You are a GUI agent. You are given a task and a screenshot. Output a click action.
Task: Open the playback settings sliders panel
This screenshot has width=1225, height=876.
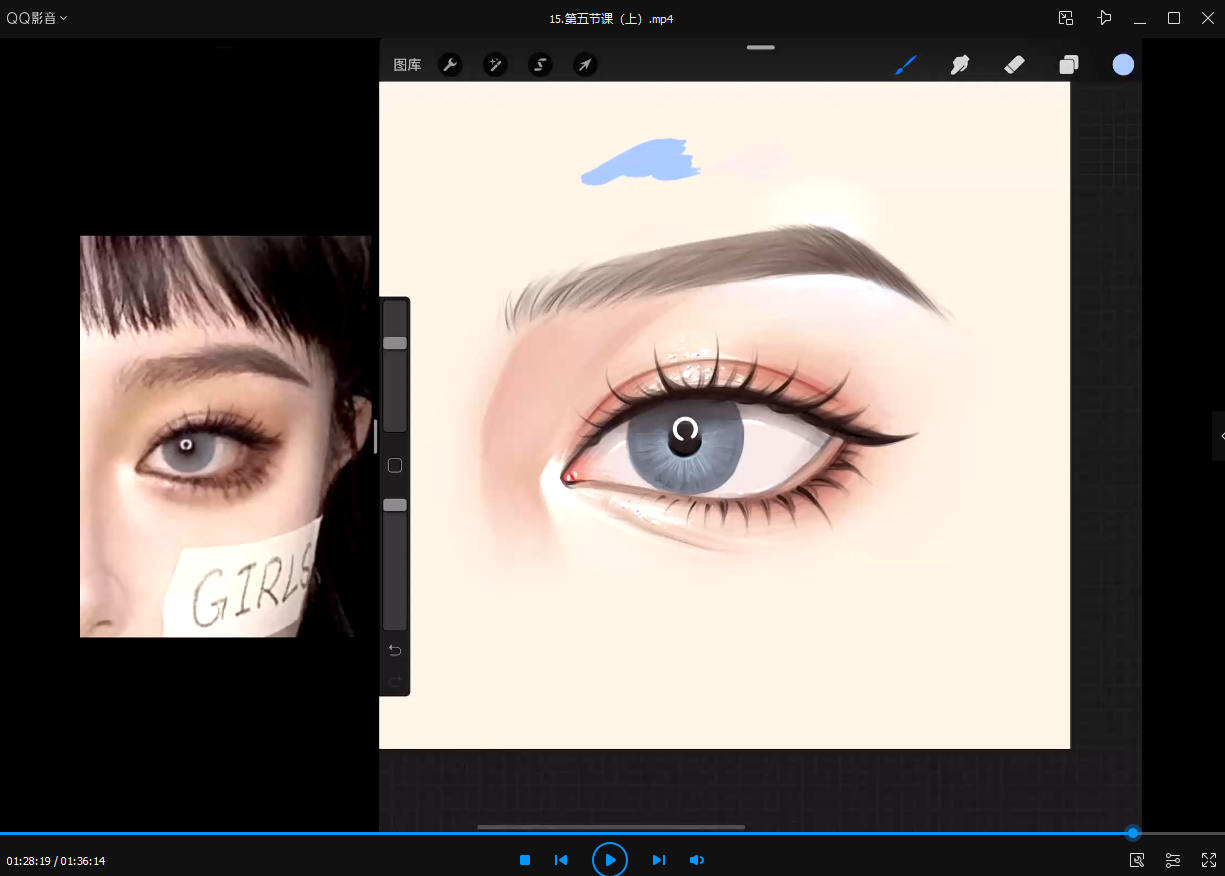(1173, 860)
